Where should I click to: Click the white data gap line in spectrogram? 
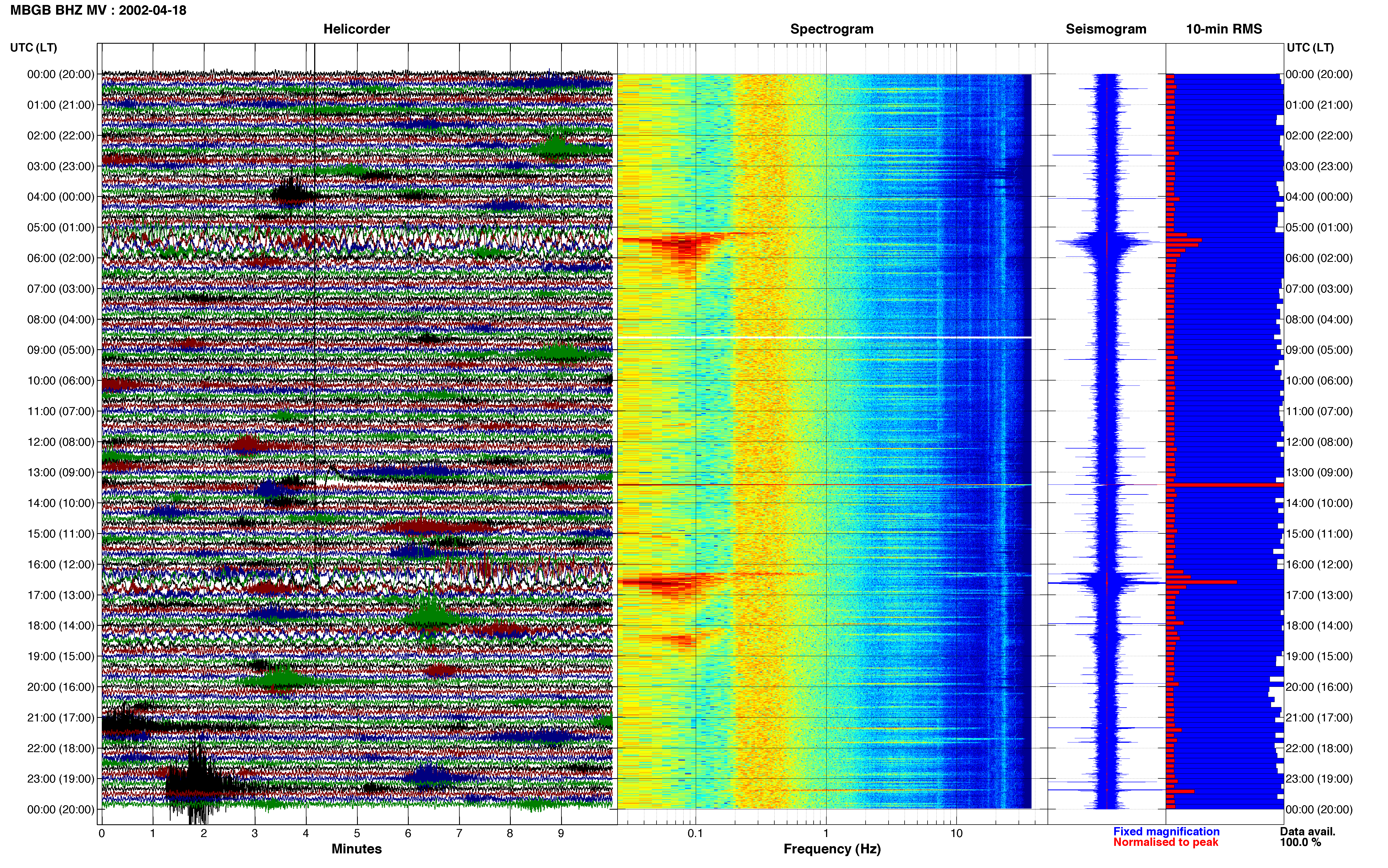point(824,337)
